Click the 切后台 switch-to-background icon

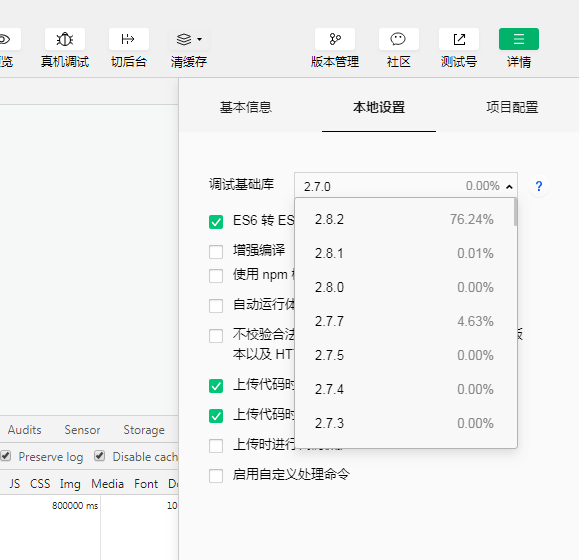pyautogui.click(x=129, y=39)
